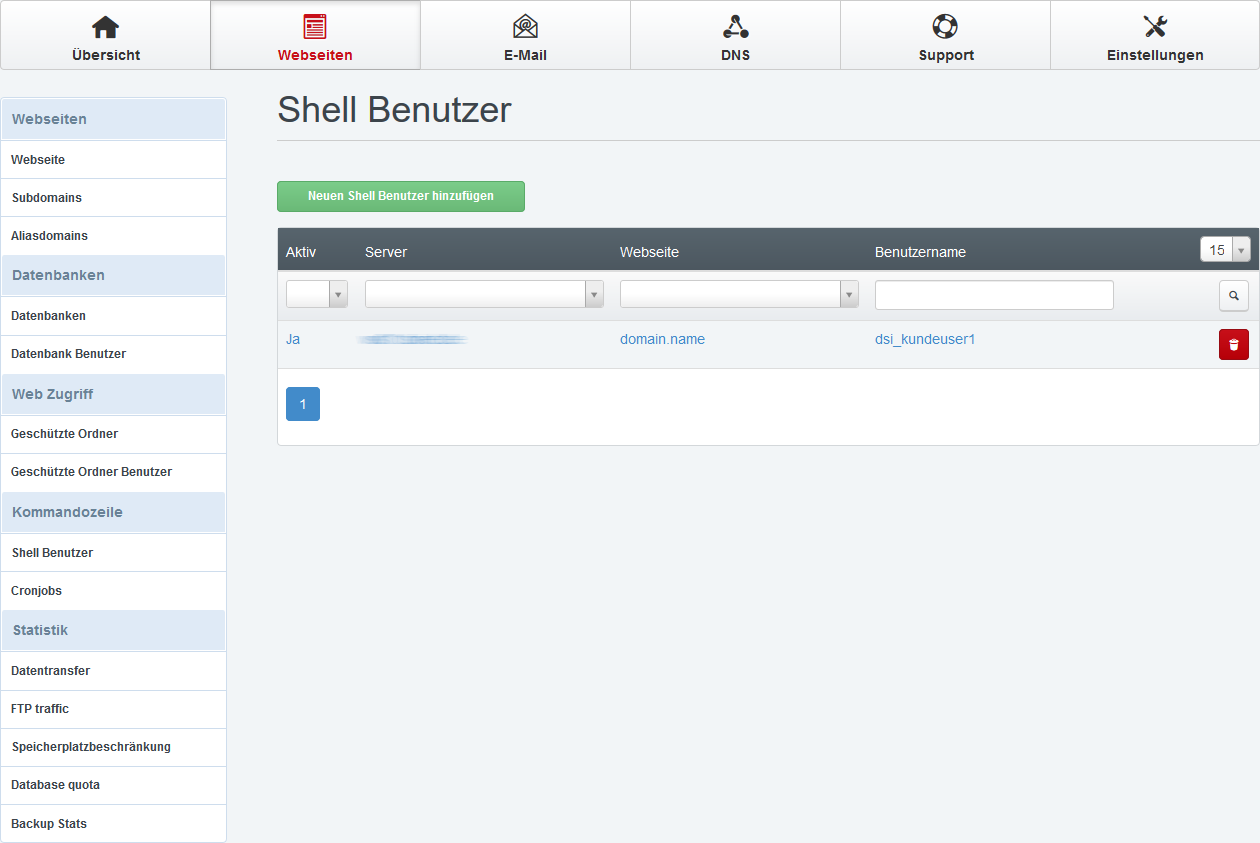
Task: Select Cronjobs in the sidebar
Action: pyautogui.click(x=37, y=591)
